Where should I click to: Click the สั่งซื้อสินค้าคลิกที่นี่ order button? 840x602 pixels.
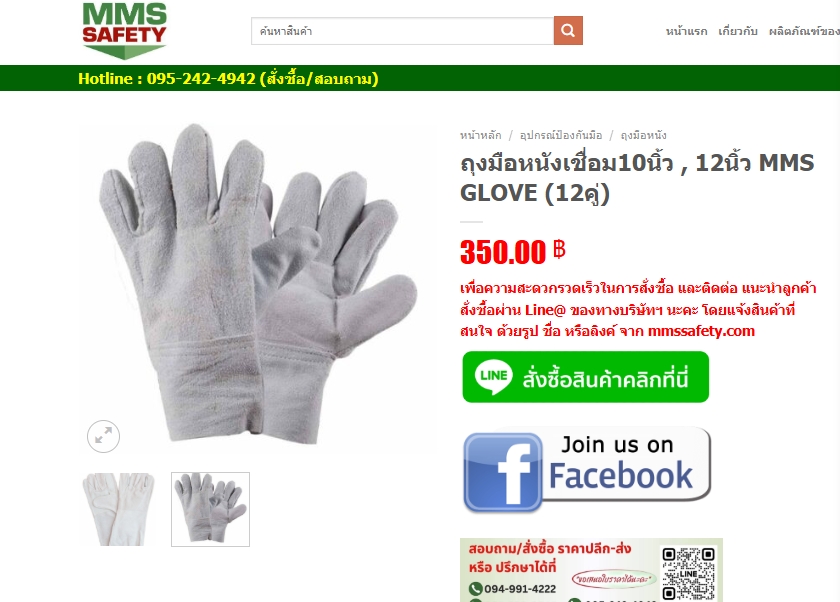click(x=586, y=377)
